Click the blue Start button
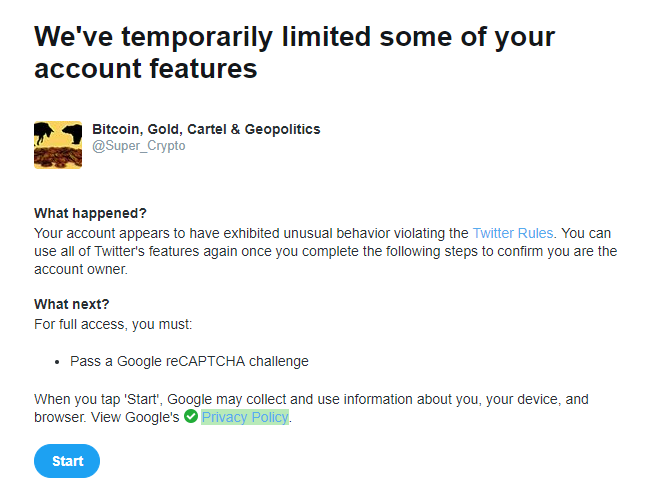This screenshot has height=502, width=647. click(67, 461)
